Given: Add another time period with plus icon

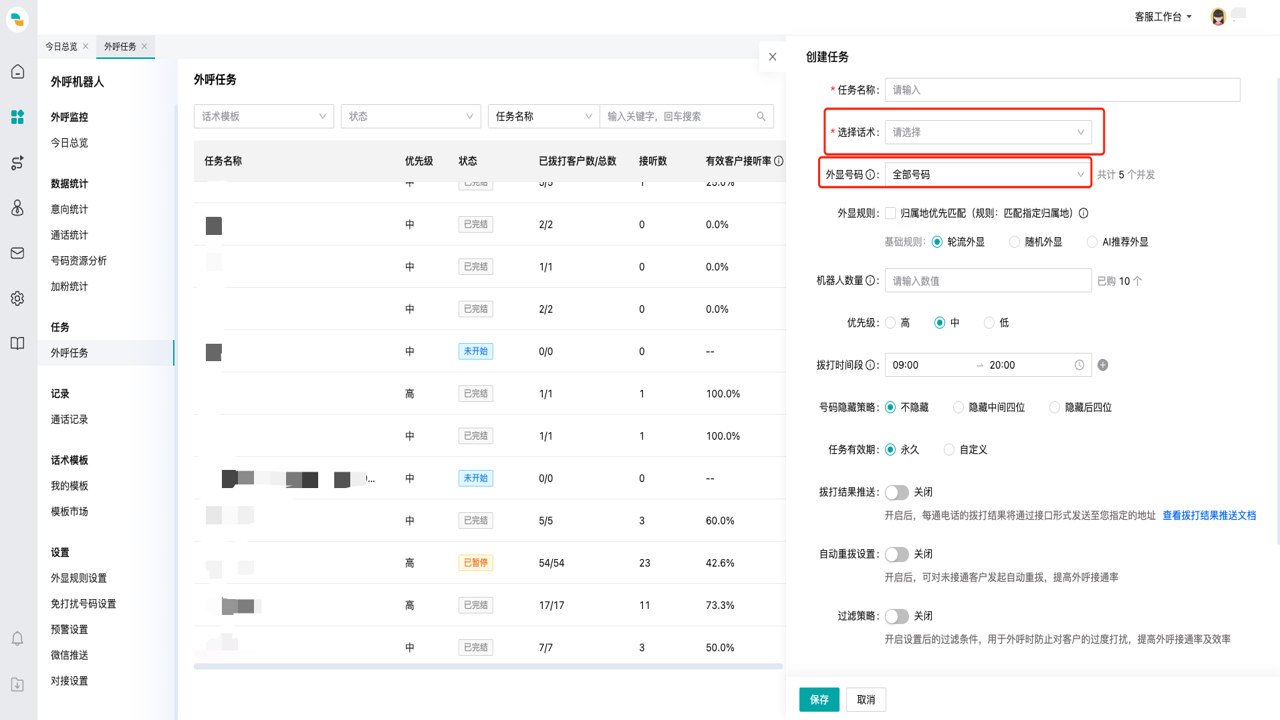Looking at the screenshot, I should 1103,365.
